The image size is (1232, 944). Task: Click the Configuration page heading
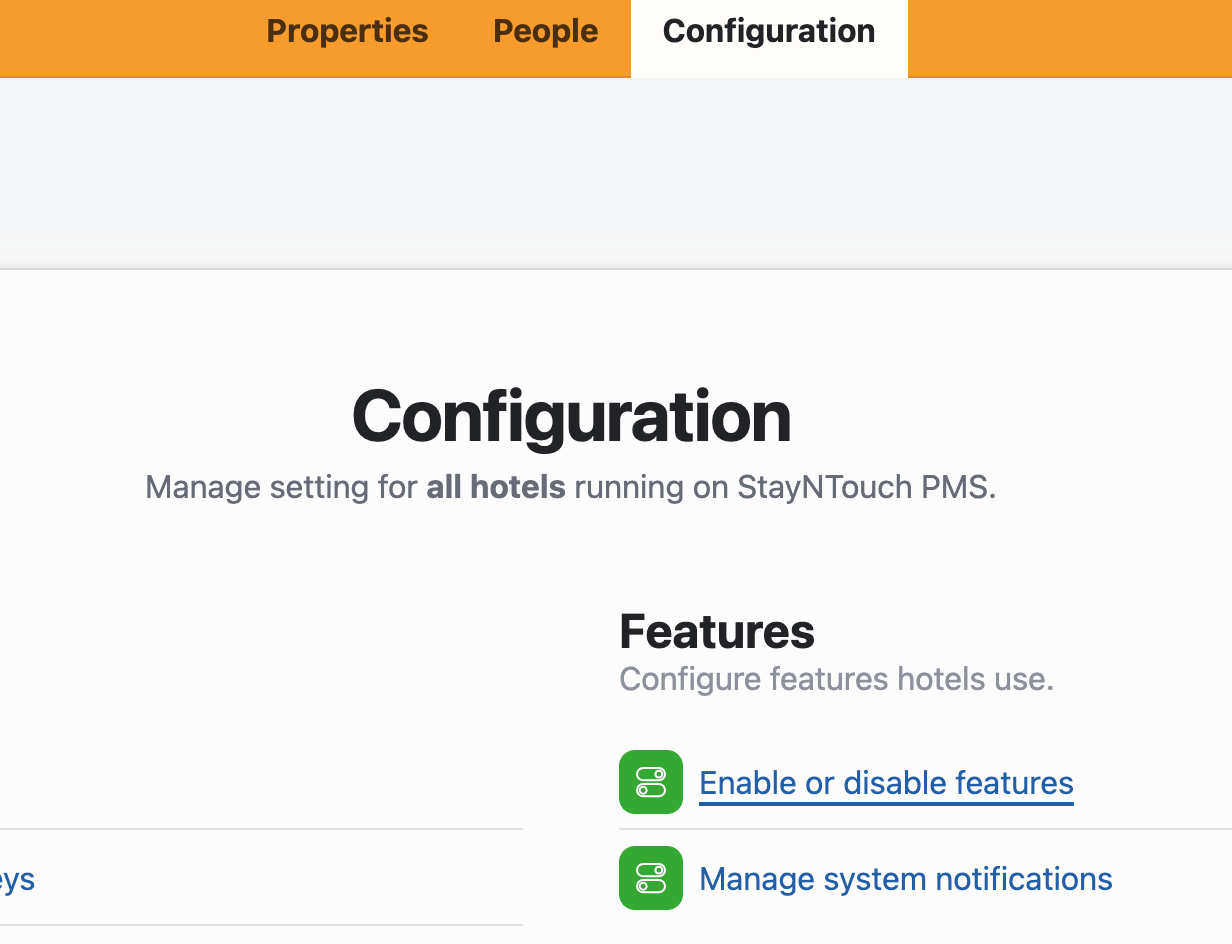[571, 417]
